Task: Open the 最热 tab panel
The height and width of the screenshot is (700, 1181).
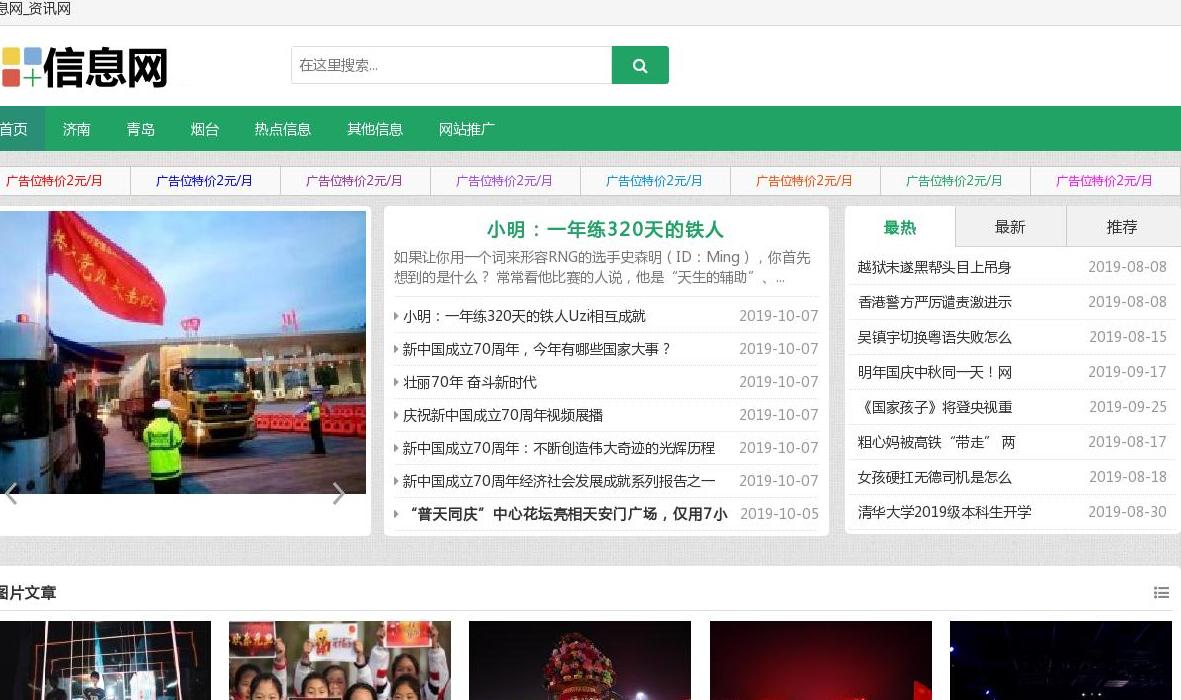Action: point(899,227)
